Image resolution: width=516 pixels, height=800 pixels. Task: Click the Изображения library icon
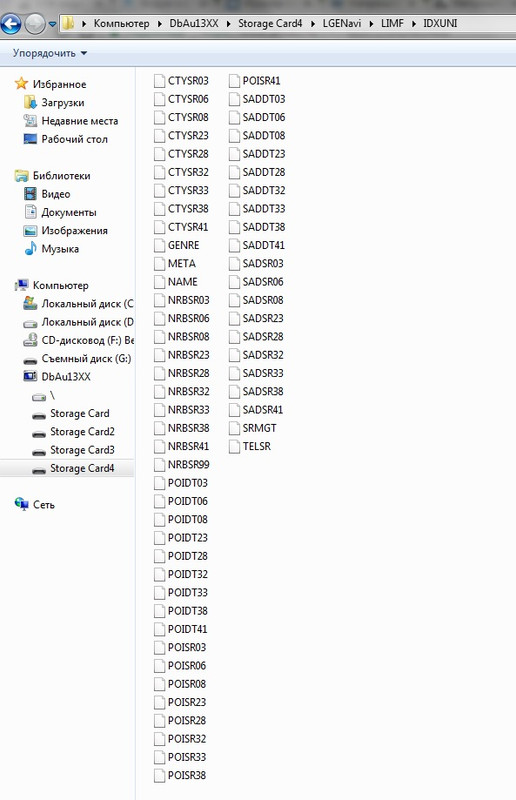(x=30, y=231)
